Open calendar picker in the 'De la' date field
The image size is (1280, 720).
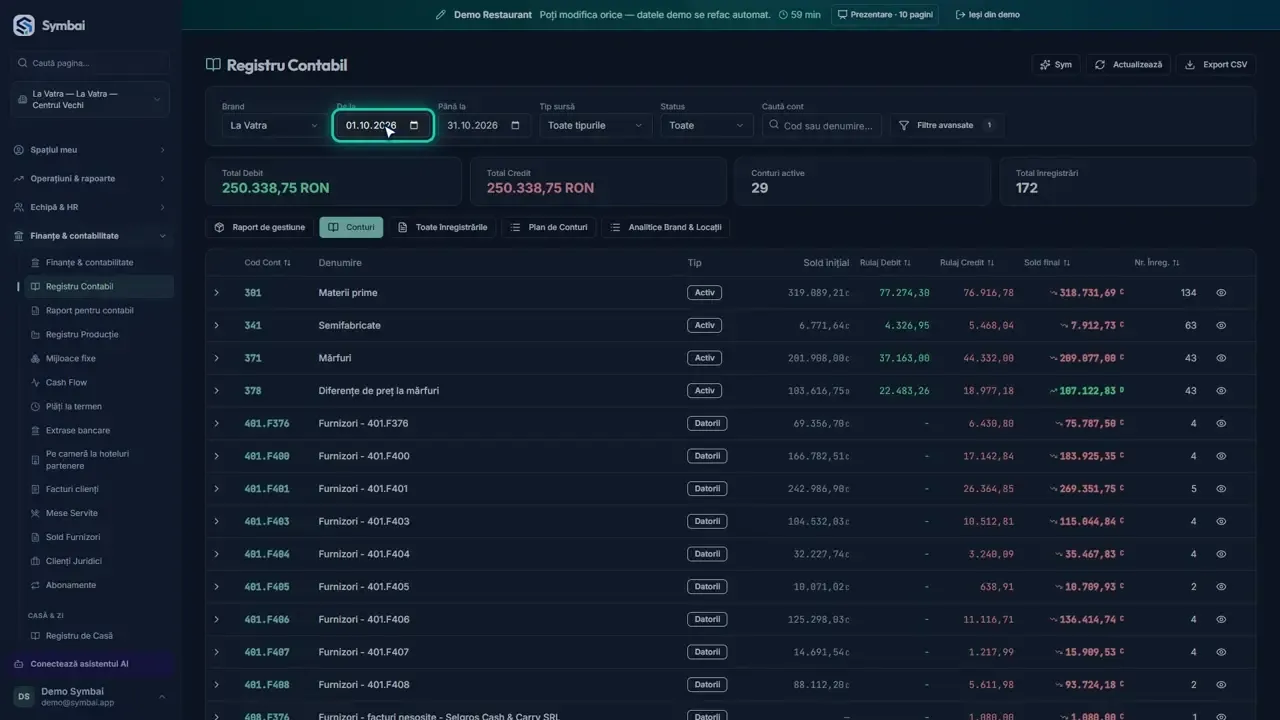[x=414, y=126]
